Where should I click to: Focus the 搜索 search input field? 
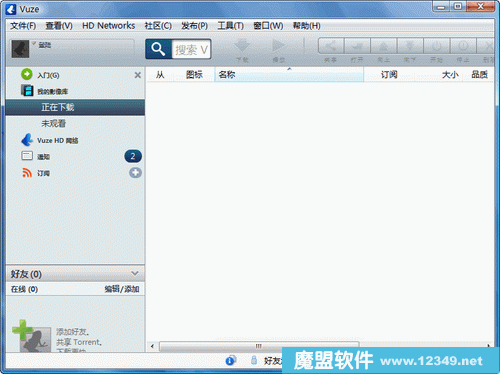point(191,49)
